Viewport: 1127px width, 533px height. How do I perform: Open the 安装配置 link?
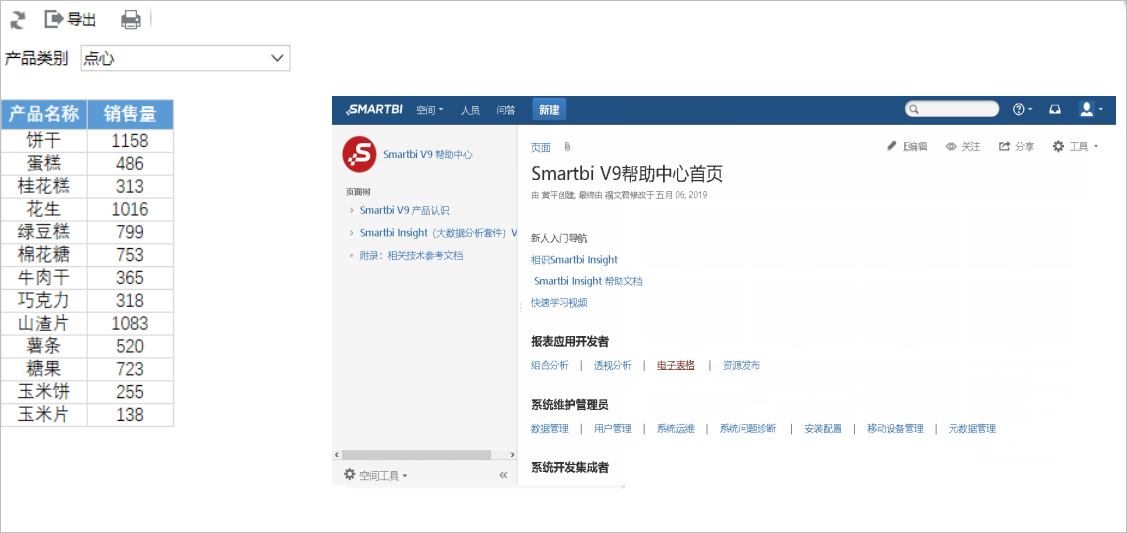[x=823, y=428]
